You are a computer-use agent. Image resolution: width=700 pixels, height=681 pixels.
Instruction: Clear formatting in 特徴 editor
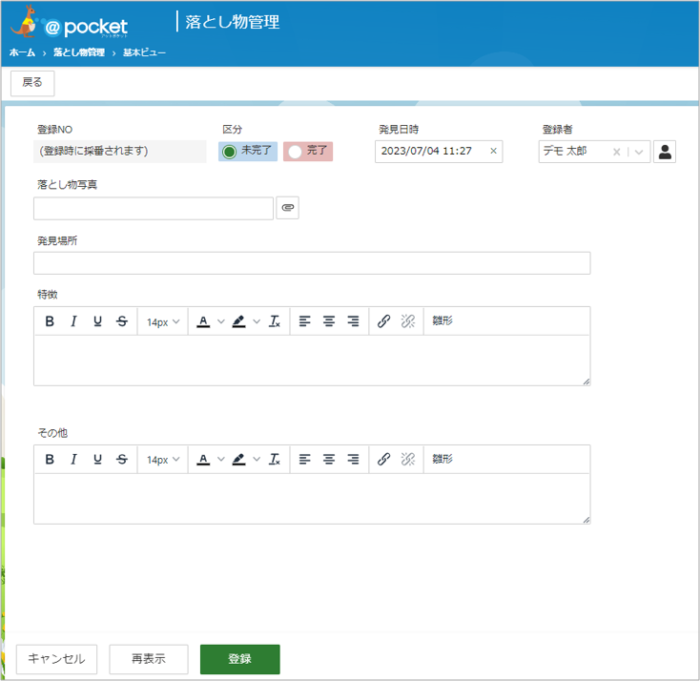click(274, 321)
